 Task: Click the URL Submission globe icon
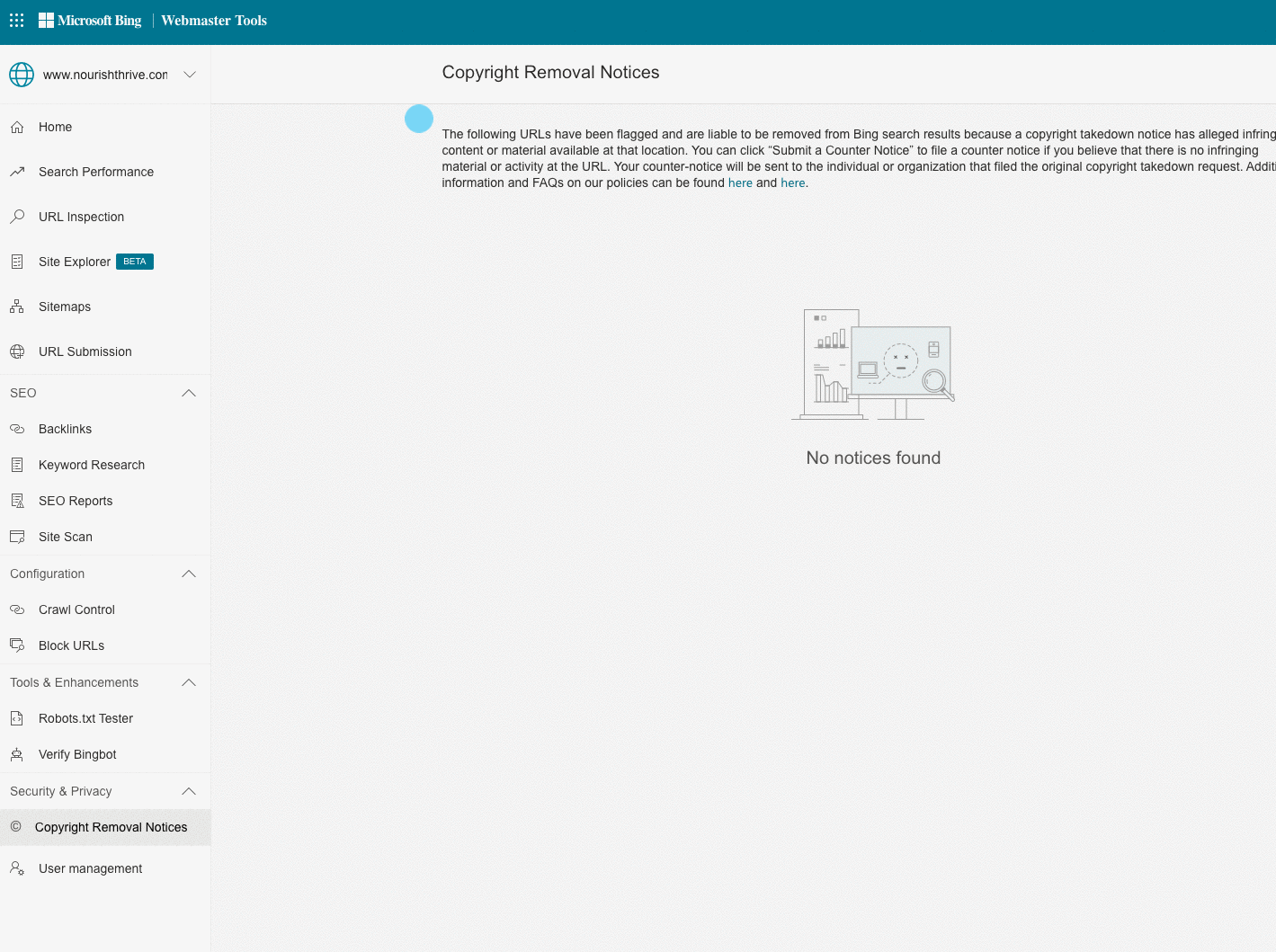tap(18, 351)
